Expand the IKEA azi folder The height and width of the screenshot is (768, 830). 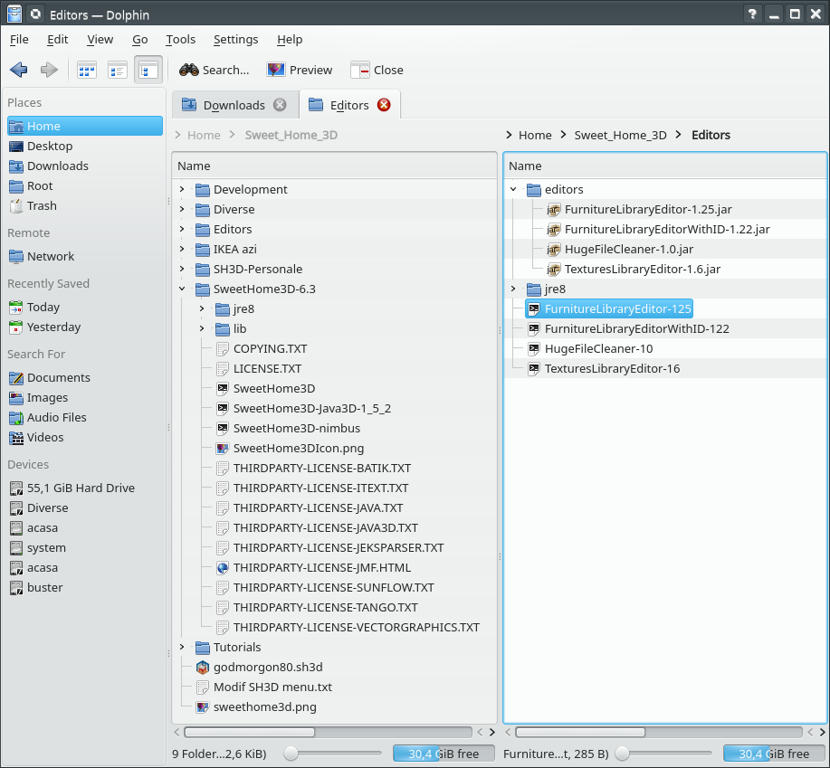coord(182,249)
